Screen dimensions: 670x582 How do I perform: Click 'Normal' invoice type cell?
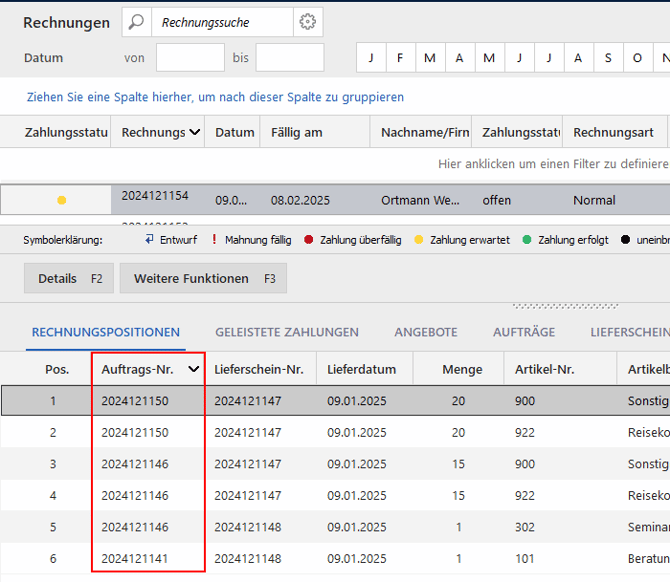594,200
